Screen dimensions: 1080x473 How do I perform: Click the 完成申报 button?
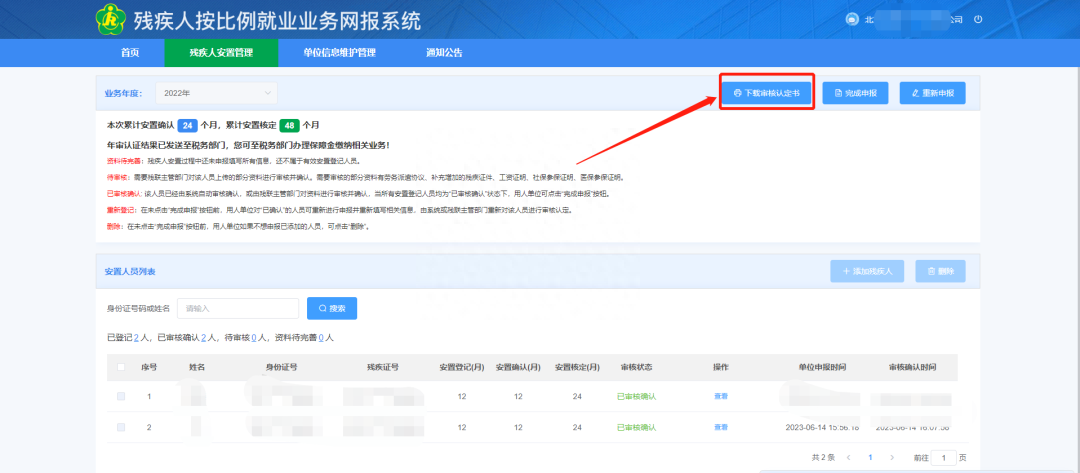(x=854, y=93)
